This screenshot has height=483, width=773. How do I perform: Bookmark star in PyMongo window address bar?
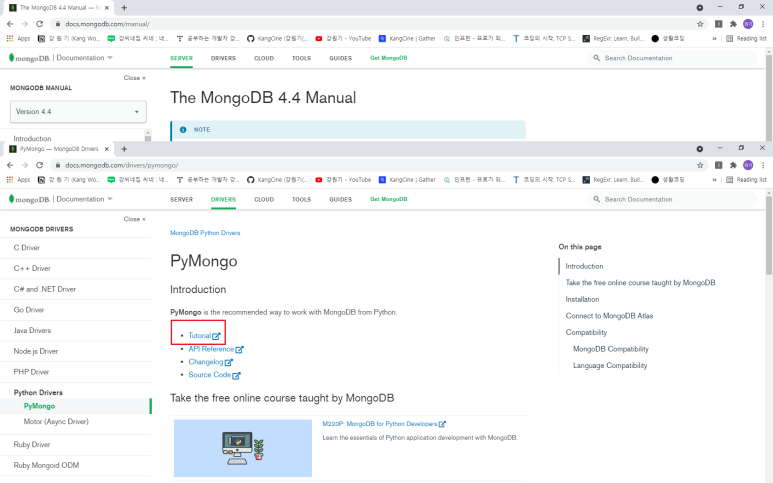point(700,165)
